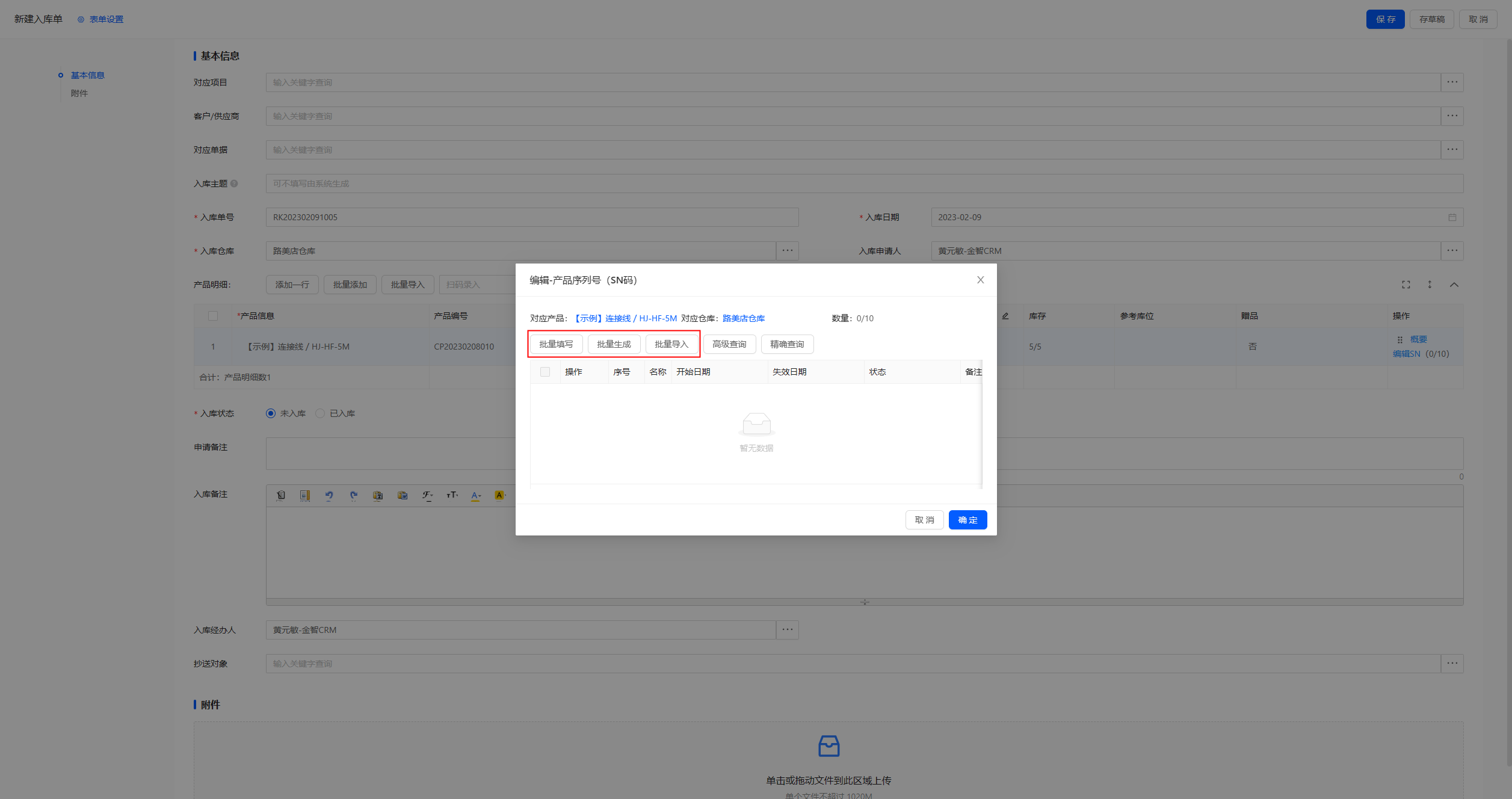Focus the 扫码录入 input field
This screenshot has height=799, width=1512.
click(477, 285)
